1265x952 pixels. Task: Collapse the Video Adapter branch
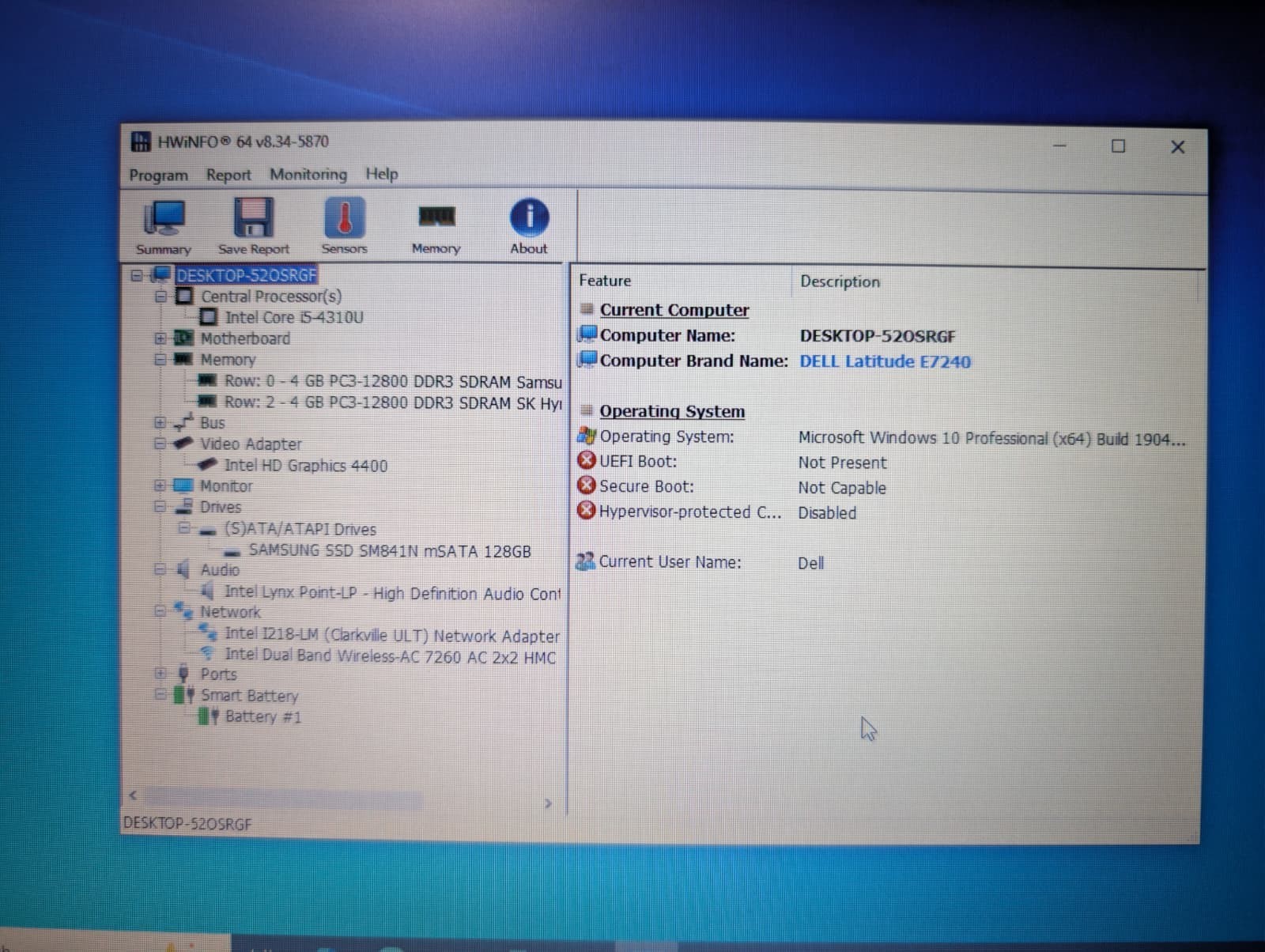pyautogui.click(x=160, y=444)
